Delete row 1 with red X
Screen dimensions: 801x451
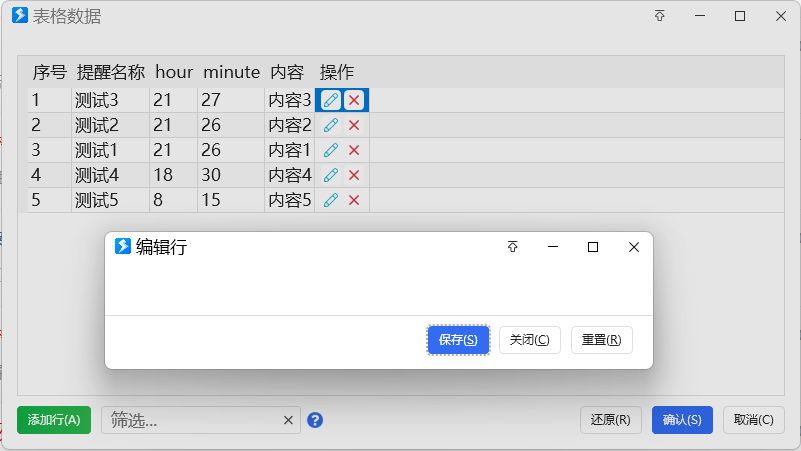point(354,100)
